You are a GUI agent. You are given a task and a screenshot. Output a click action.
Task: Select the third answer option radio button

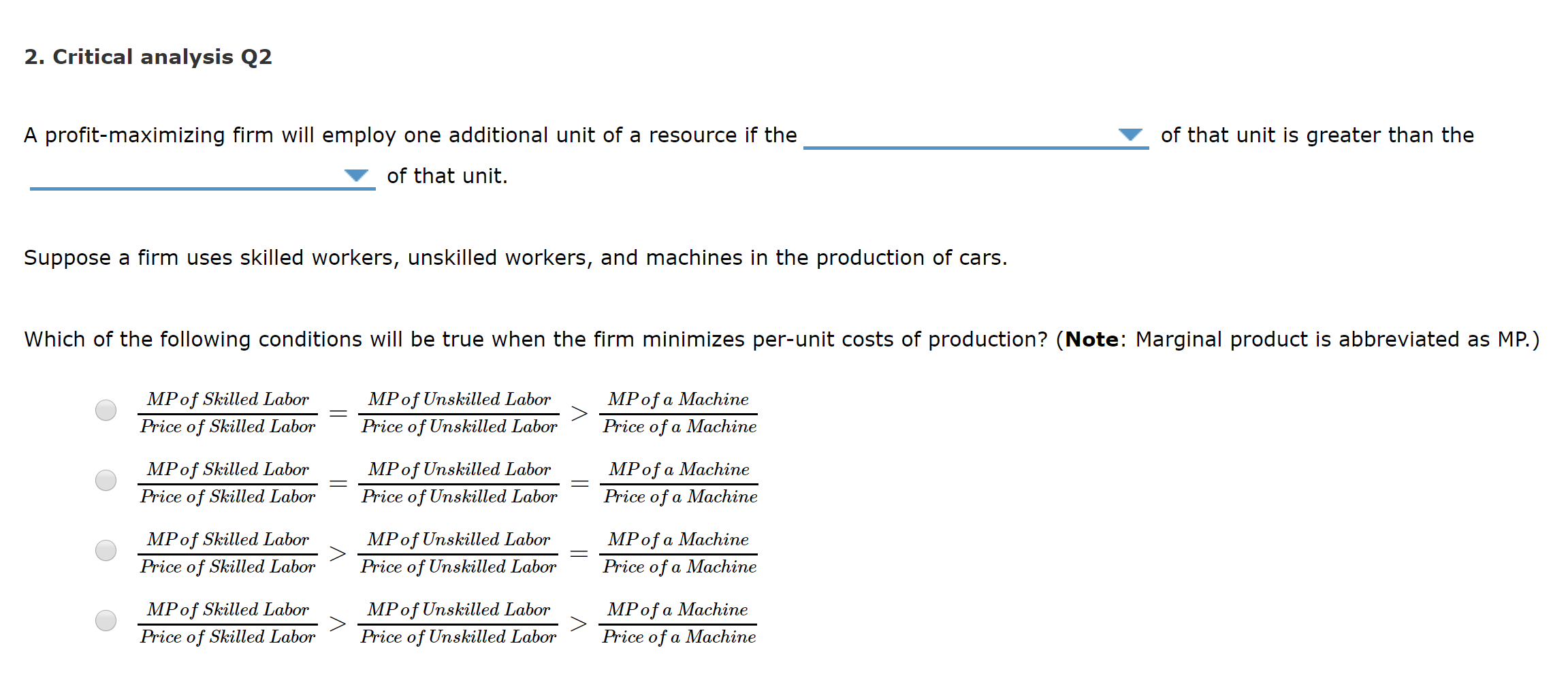point(106,551)
